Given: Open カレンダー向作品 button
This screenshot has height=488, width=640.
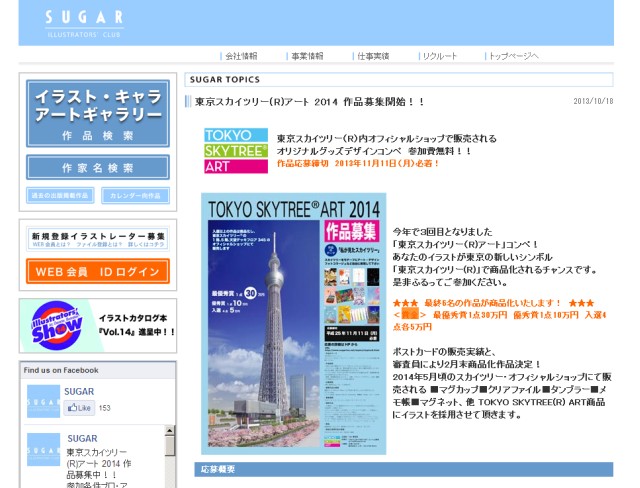Looking at the screenshot, I should click(x=135, y=195).
